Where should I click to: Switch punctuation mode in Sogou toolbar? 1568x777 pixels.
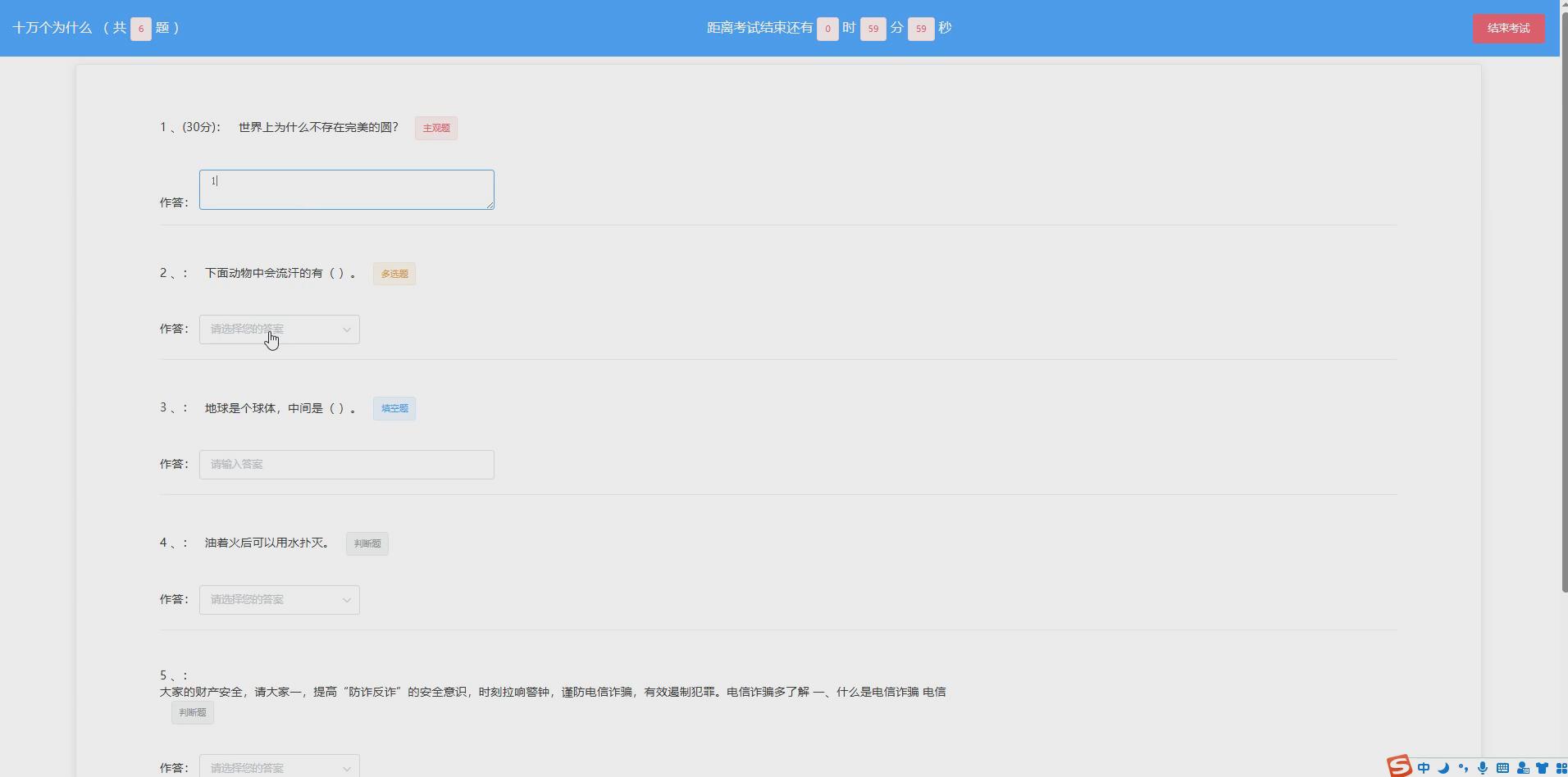click(x=1463, y=768)
